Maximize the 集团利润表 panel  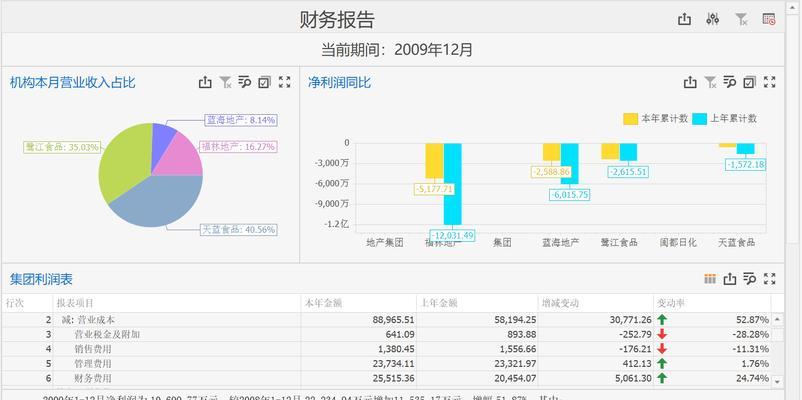click(x=769, y=279)
